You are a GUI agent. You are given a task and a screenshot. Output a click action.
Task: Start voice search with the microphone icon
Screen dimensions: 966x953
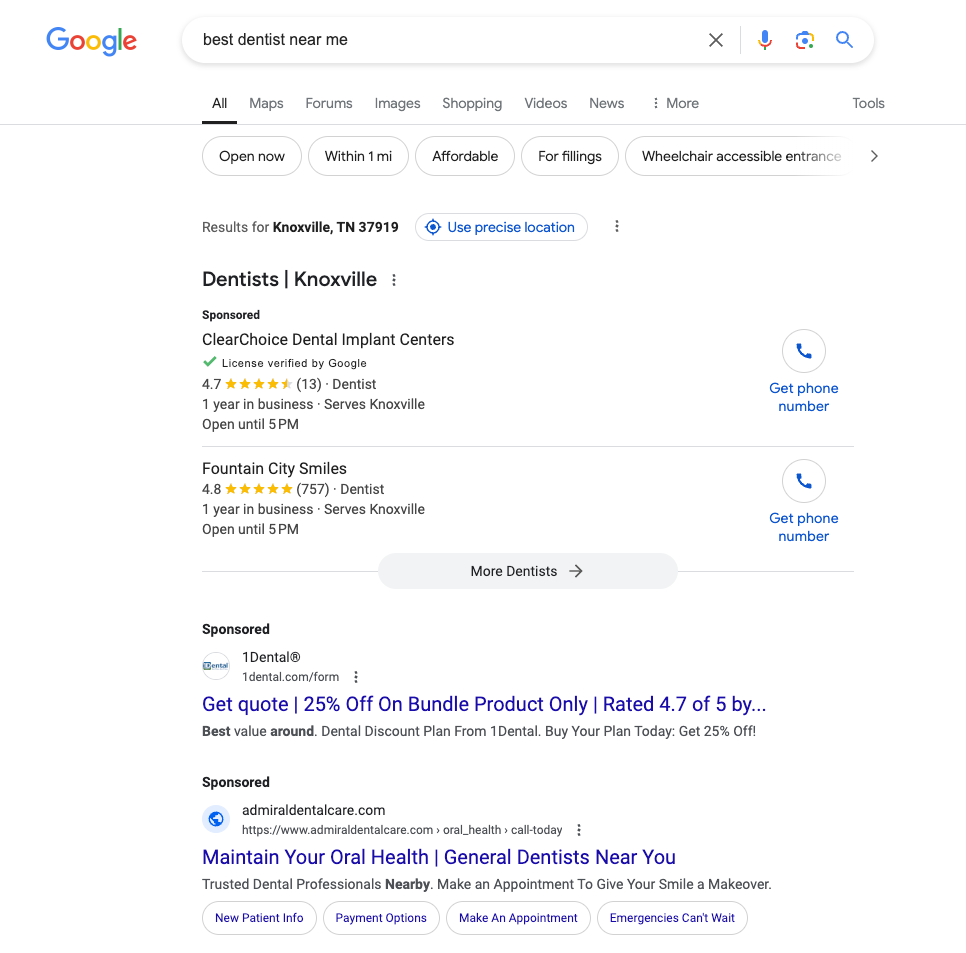[x=765, y=40]
